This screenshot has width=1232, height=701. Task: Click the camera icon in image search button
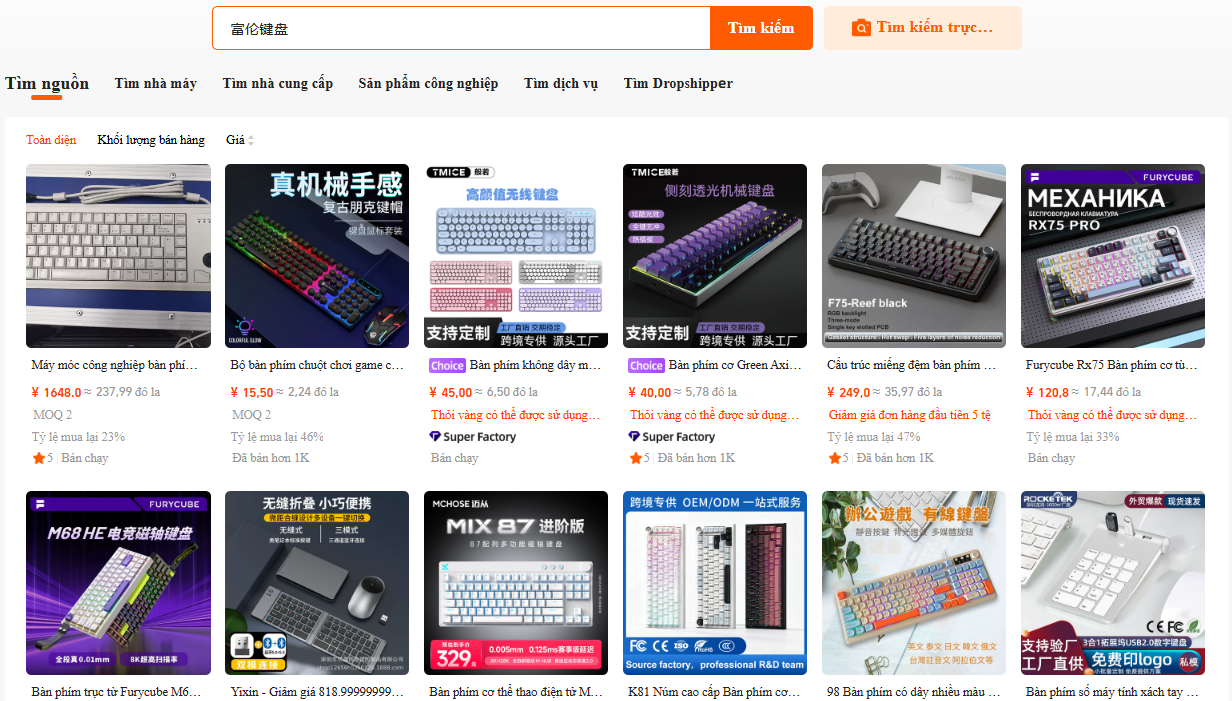861,28
